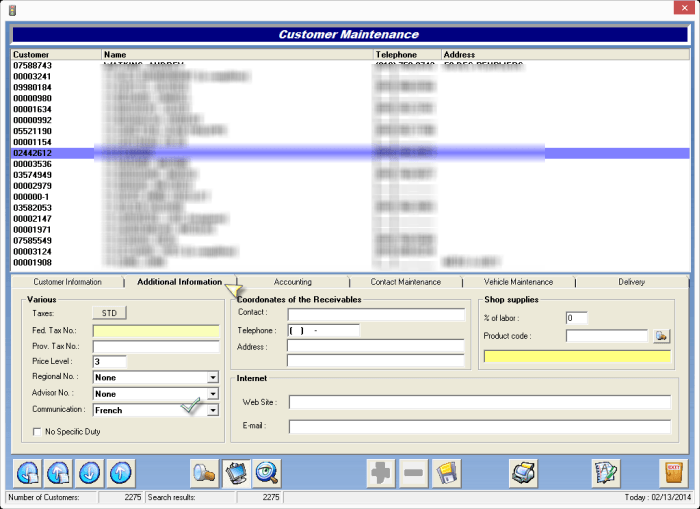Delete customer with minus button

tap(413, 473)
